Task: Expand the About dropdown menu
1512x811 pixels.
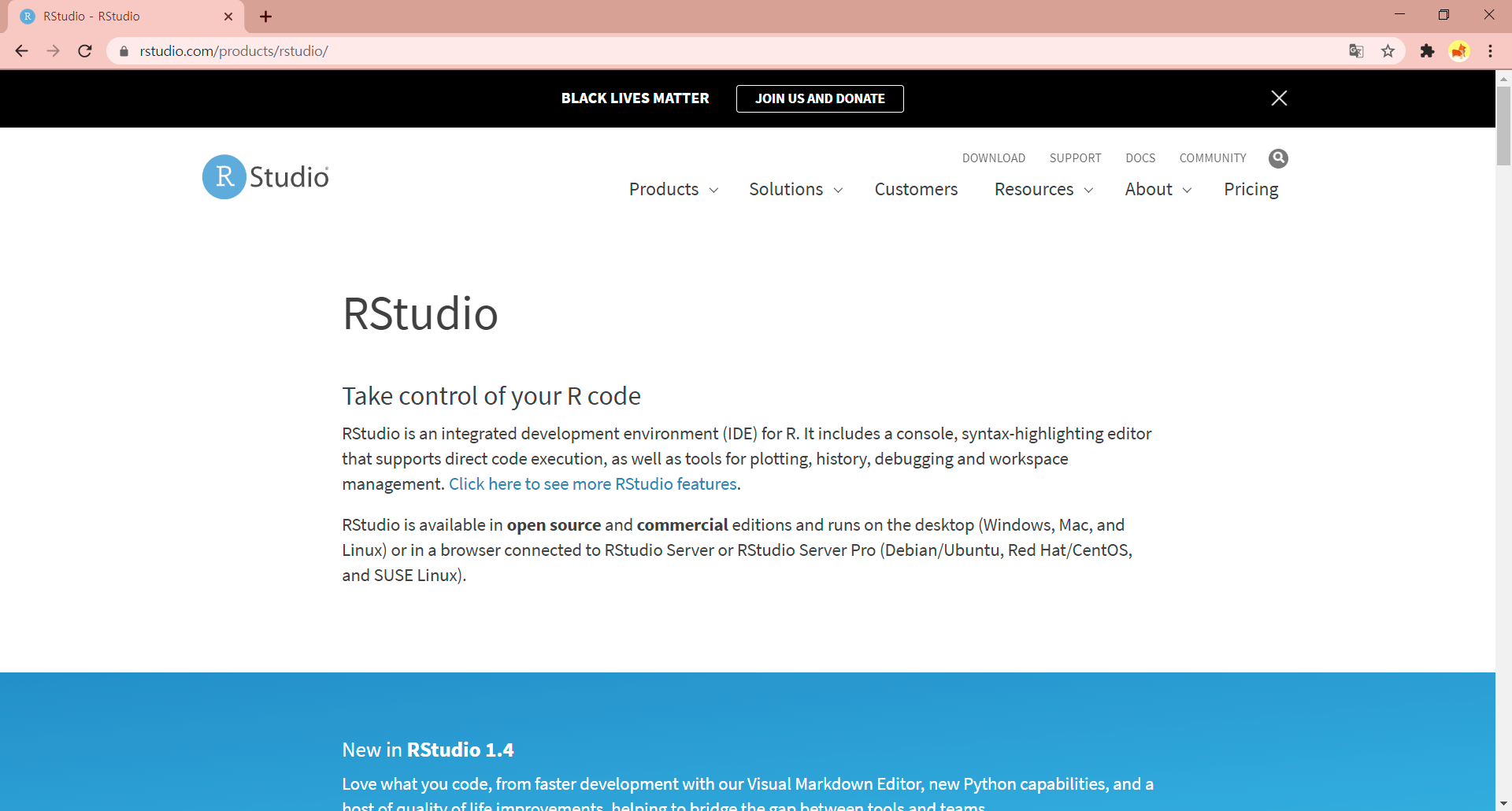Action: (1158, 190)
